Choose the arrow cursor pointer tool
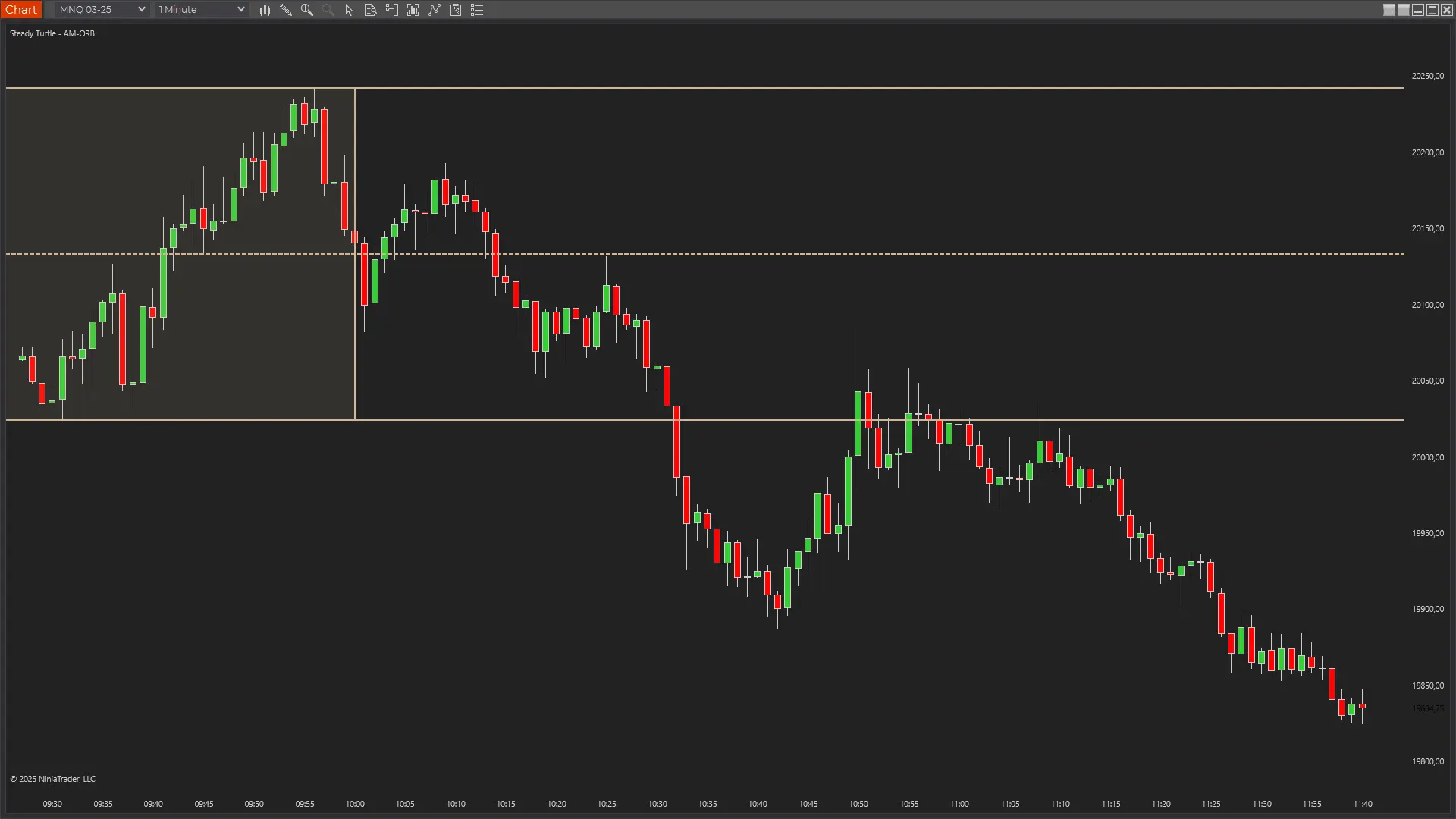Screen dimensions: 1456x819 (x=350, y=10)
